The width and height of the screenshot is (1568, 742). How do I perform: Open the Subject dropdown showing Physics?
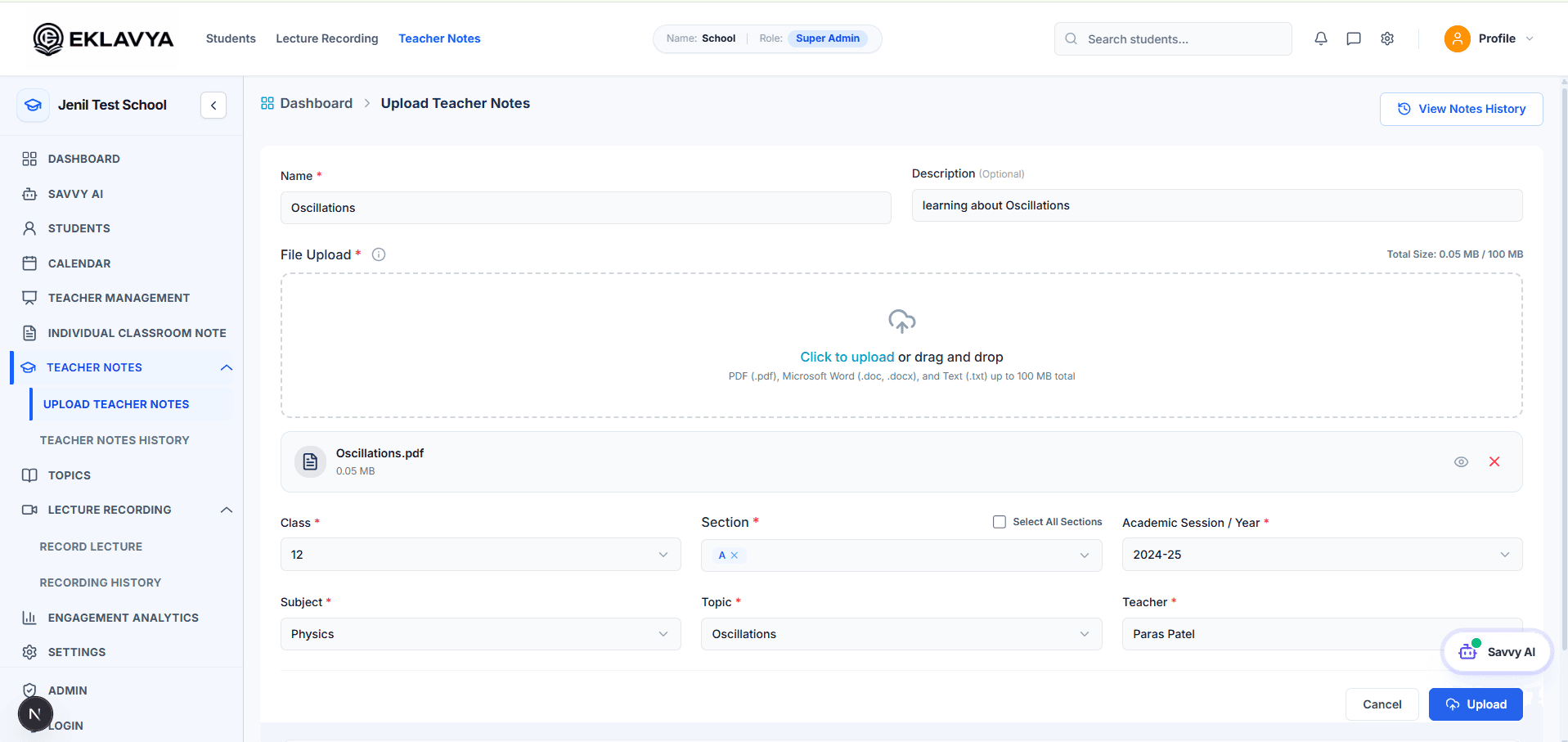tap(480, 634)
